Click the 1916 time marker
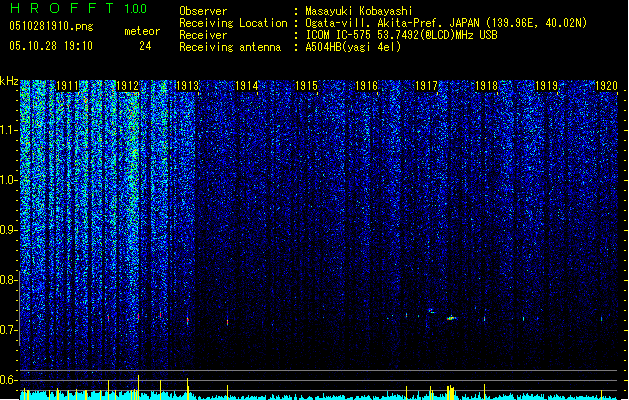 click(366, 86)
